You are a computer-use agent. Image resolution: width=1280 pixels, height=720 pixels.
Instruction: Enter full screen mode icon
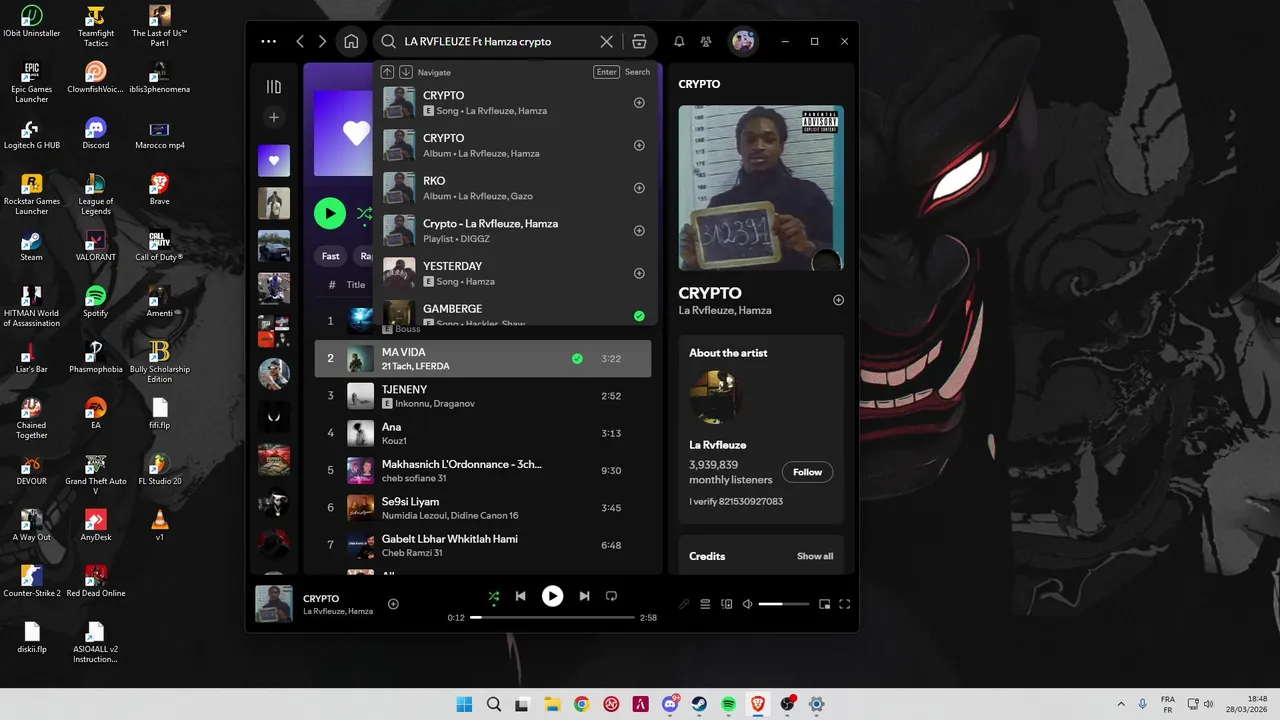point(844,604)
